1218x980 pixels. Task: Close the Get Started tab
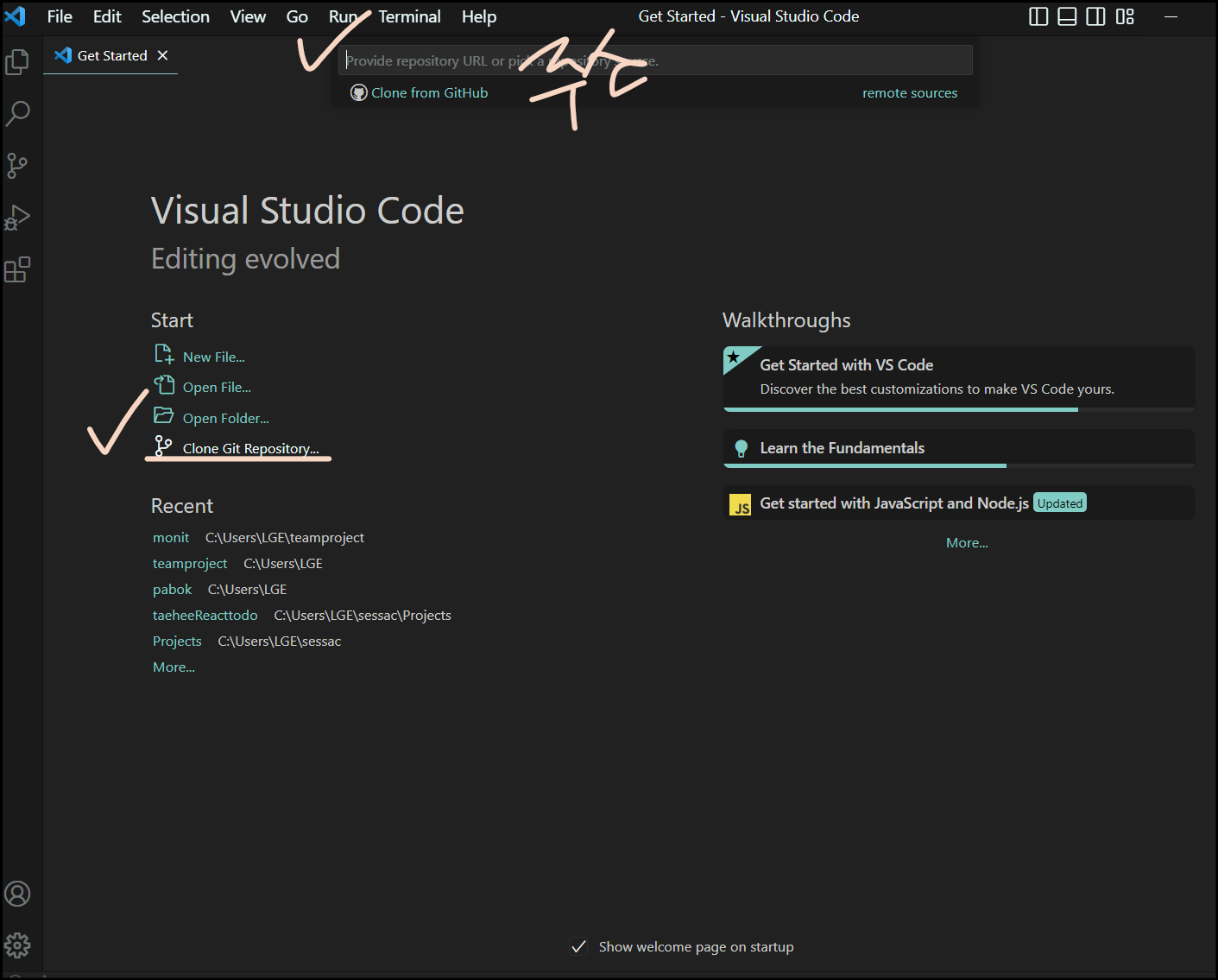162,55
